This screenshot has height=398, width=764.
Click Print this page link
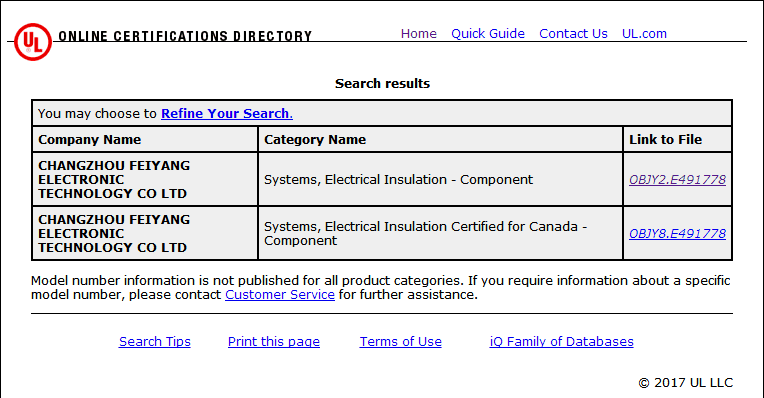(274, 341)
